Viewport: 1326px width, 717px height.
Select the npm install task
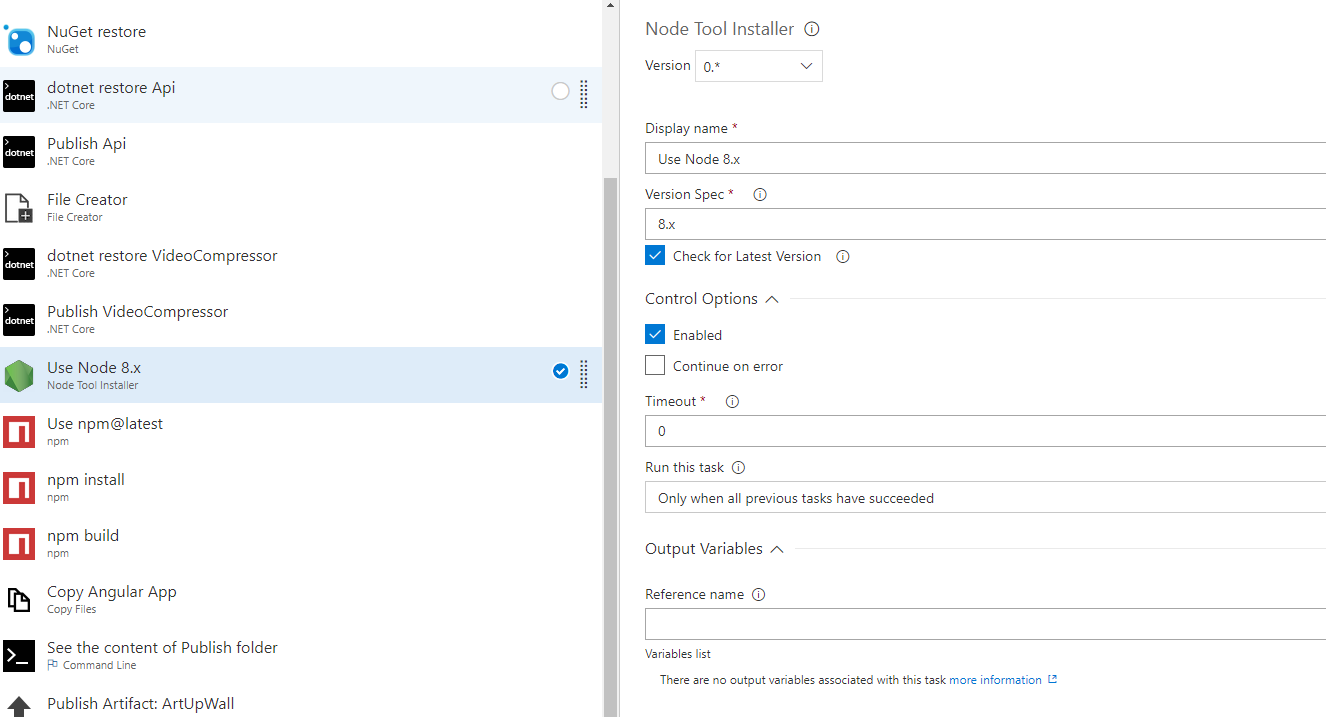(x=301, y=487)
